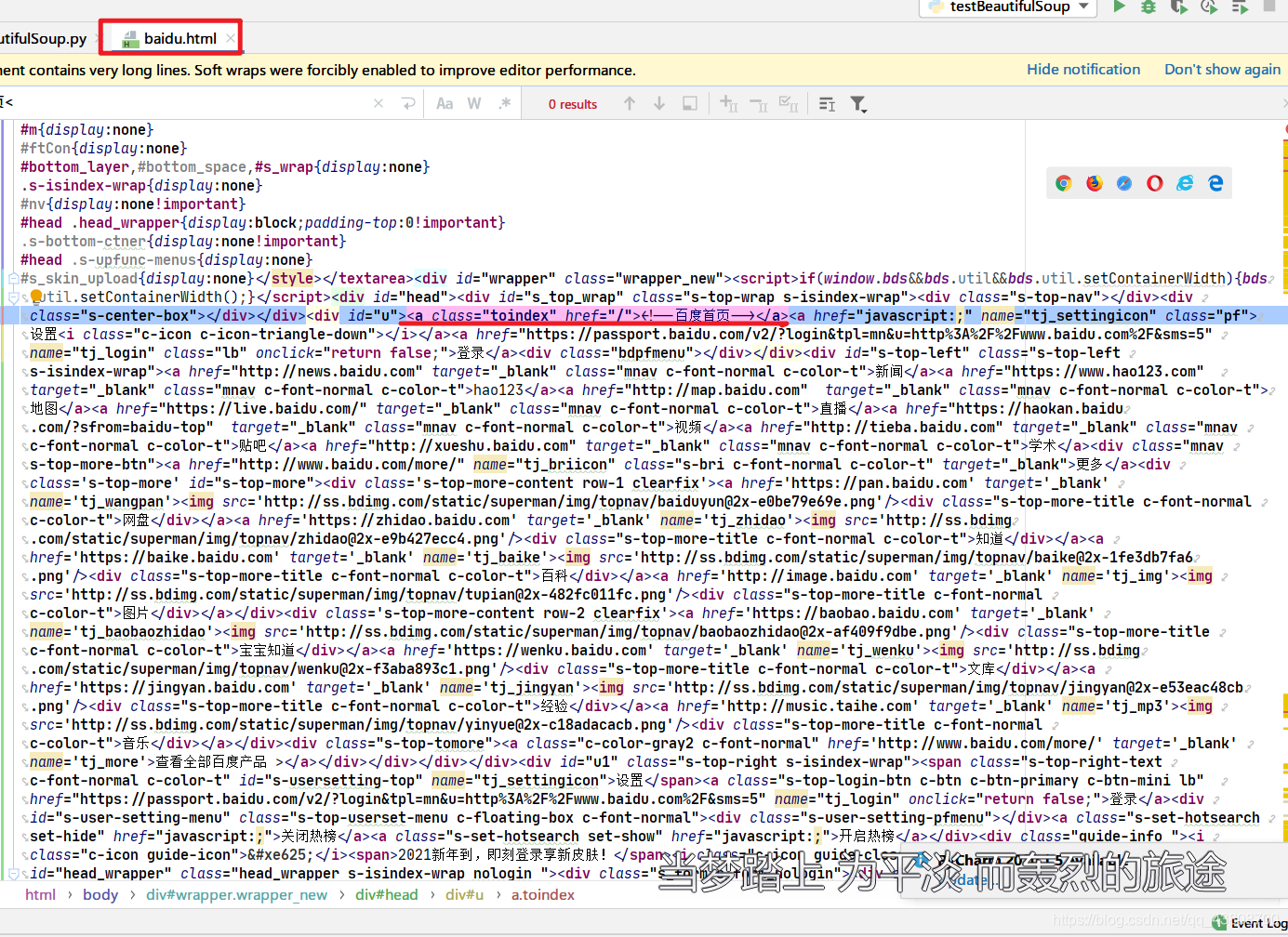Click the new line search icon

408,103
